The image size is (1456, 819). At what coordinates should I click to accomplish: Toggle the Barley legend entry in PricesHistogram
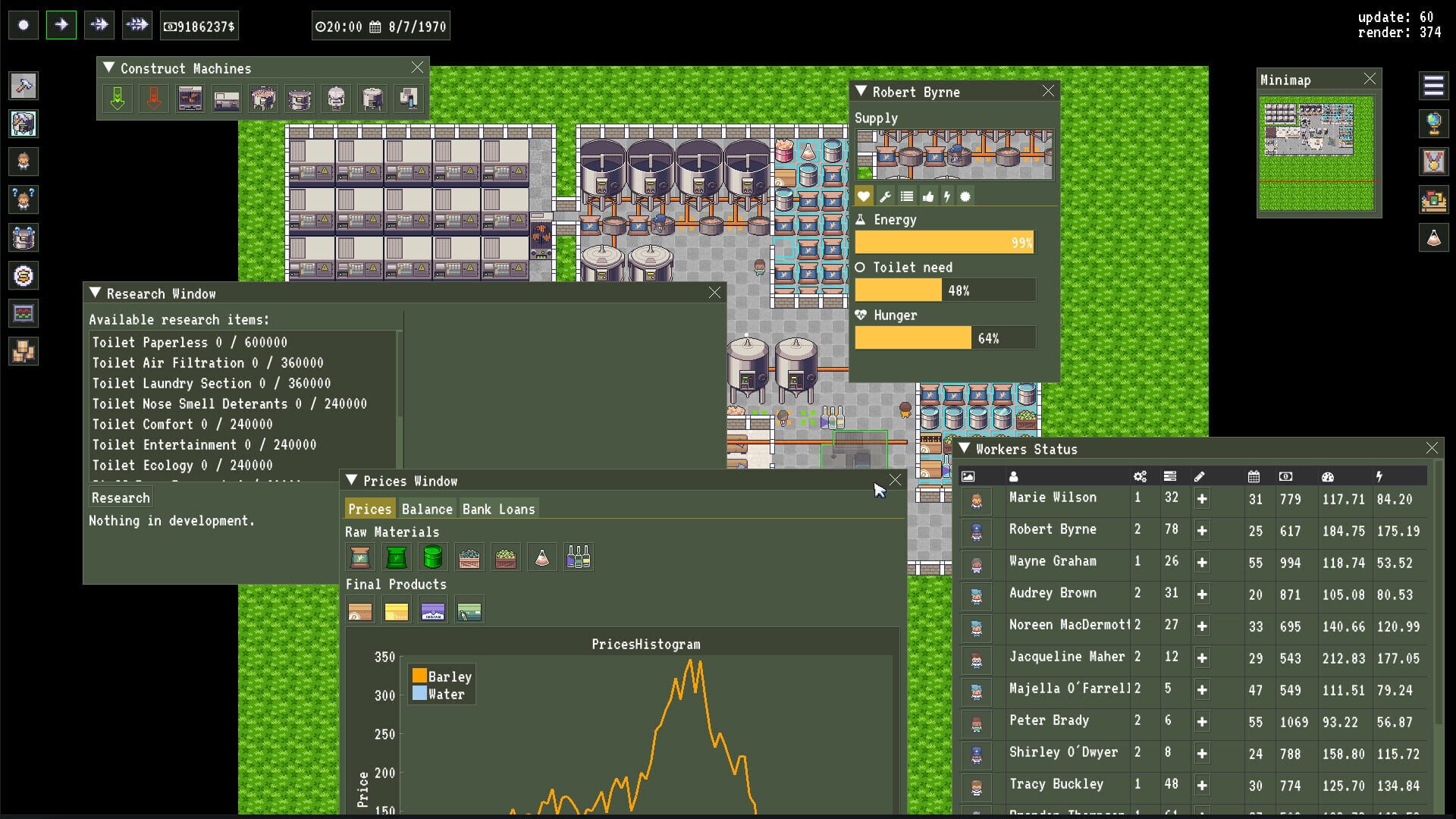tap(443, 676)
